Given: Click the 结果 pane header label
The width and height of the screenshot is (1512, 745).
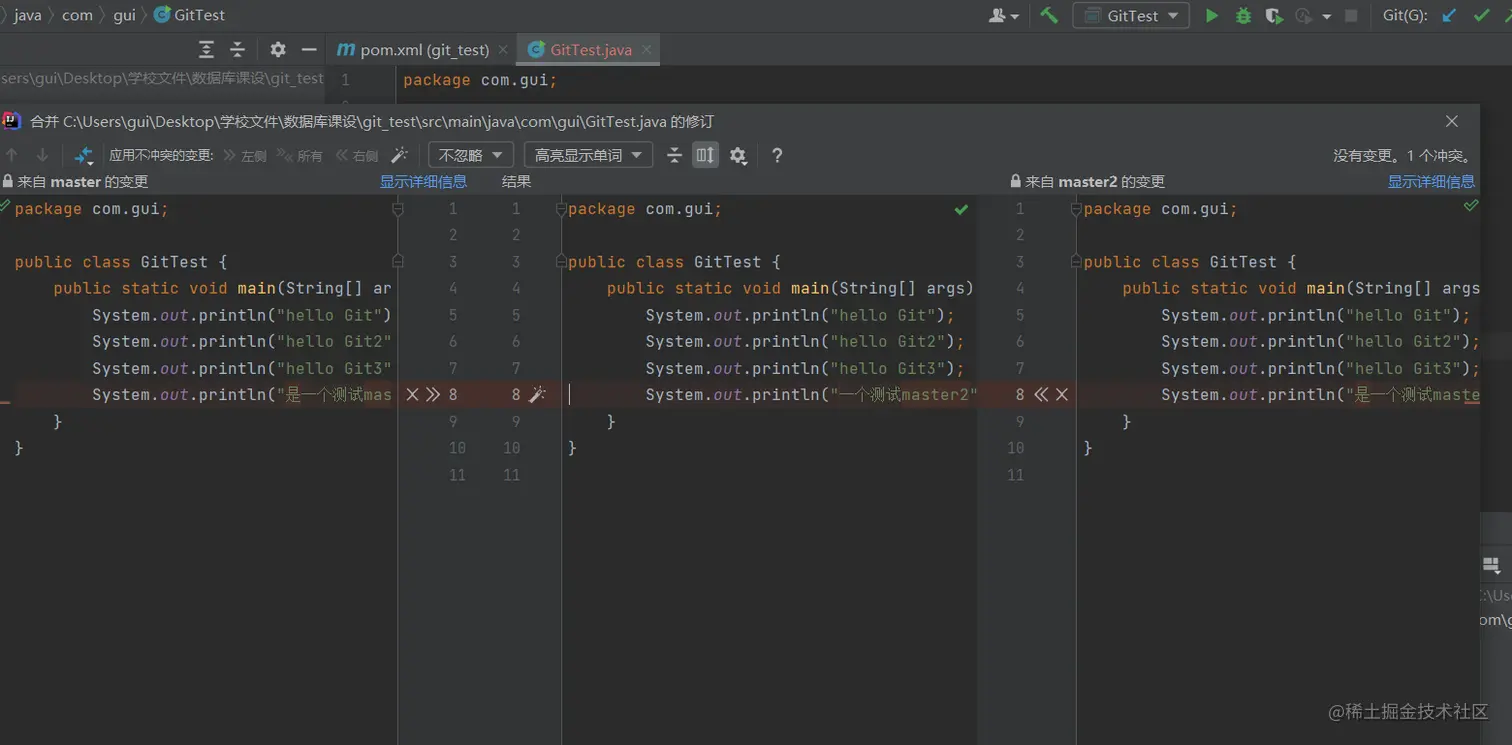Looking at the screenshot, I should pyautogui.click(x=517, y=182).
